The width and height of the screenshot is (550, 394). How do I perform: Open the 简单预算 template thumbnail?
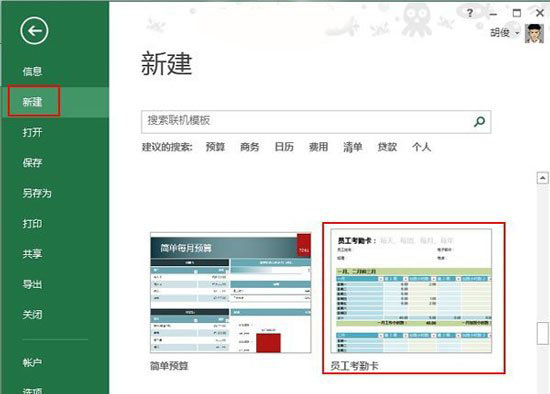pyautogui.click(x=230, y=293)
